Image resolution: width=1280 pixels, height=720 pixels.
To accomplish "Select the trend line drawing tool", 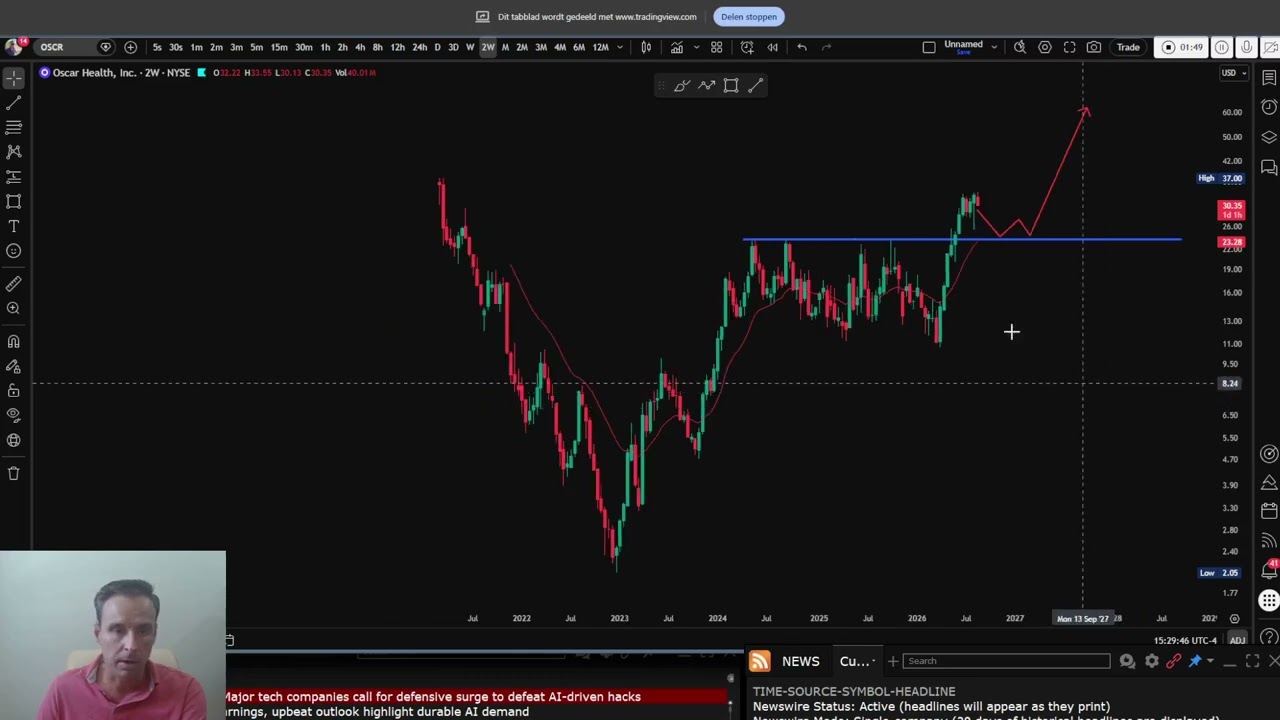I will coord(14,103).
